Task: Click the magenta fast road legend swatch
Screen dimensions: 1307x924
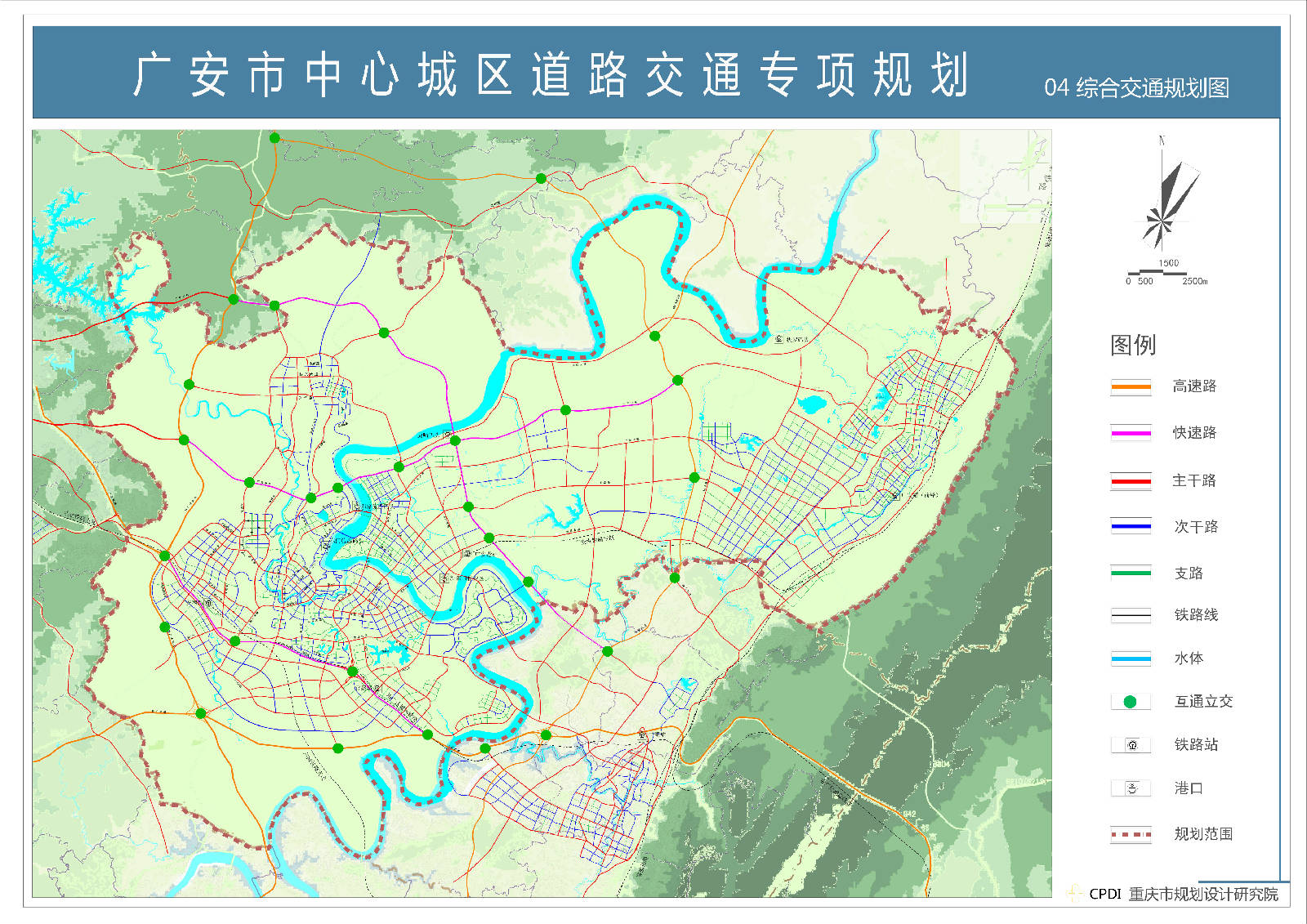Action: click(x=1131, y=433)
